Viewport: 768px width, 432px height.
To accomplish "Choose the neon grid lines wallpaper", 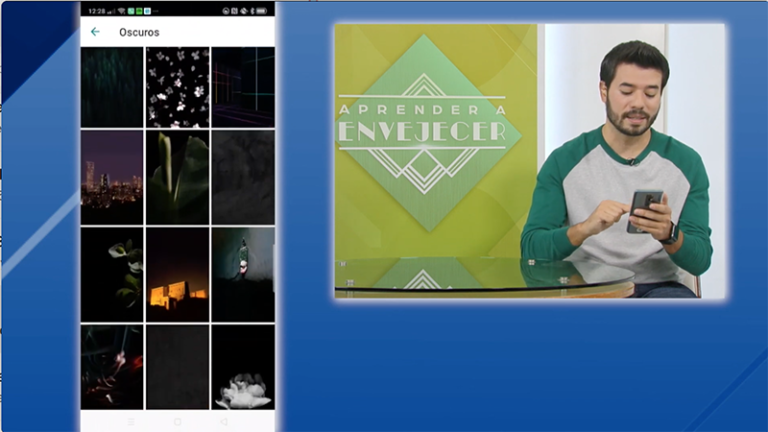I will point(243,87).
